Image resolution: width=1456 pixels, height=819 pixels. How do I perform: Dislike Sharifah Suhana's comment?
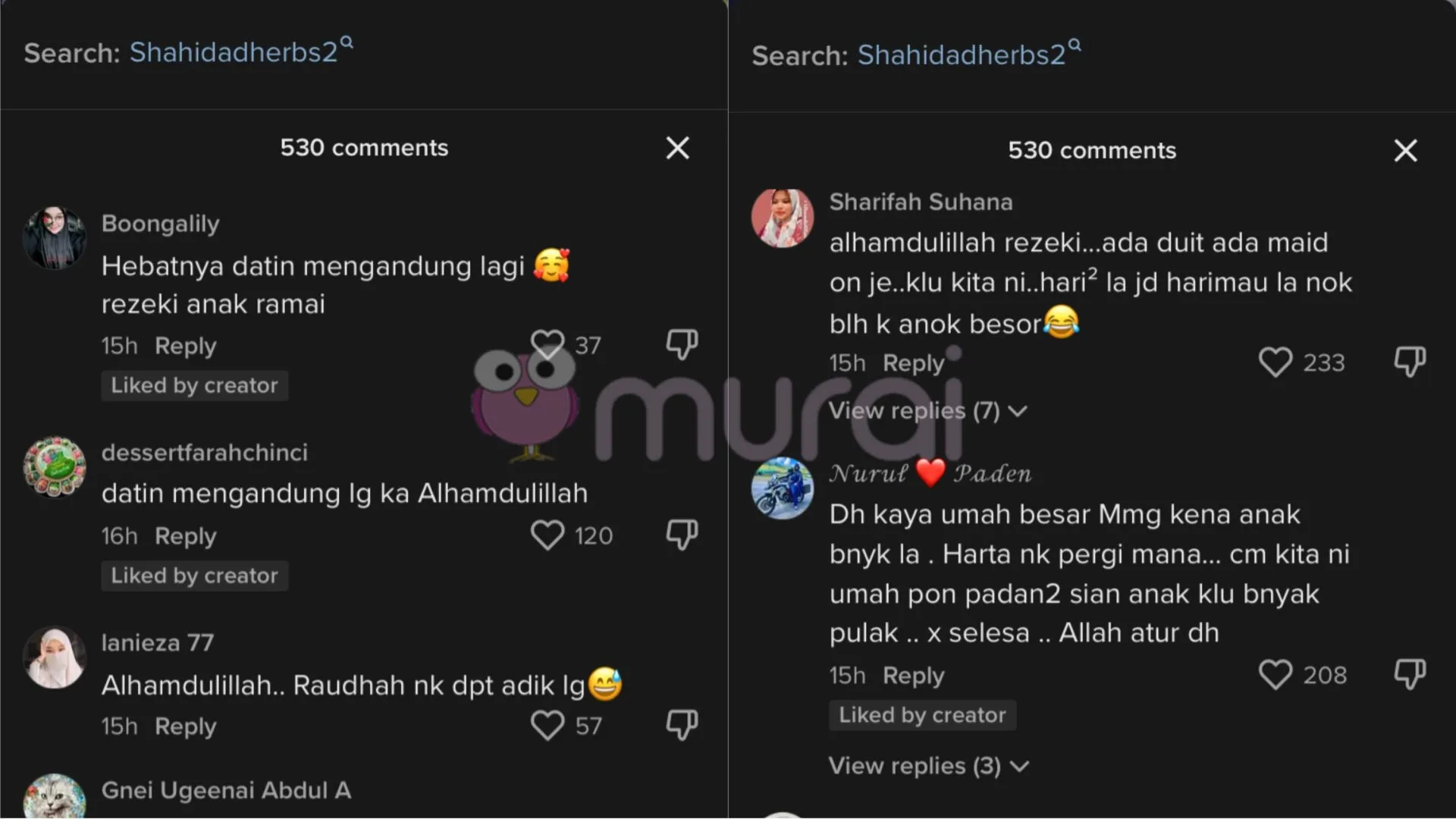click(x=1410, y=362)
